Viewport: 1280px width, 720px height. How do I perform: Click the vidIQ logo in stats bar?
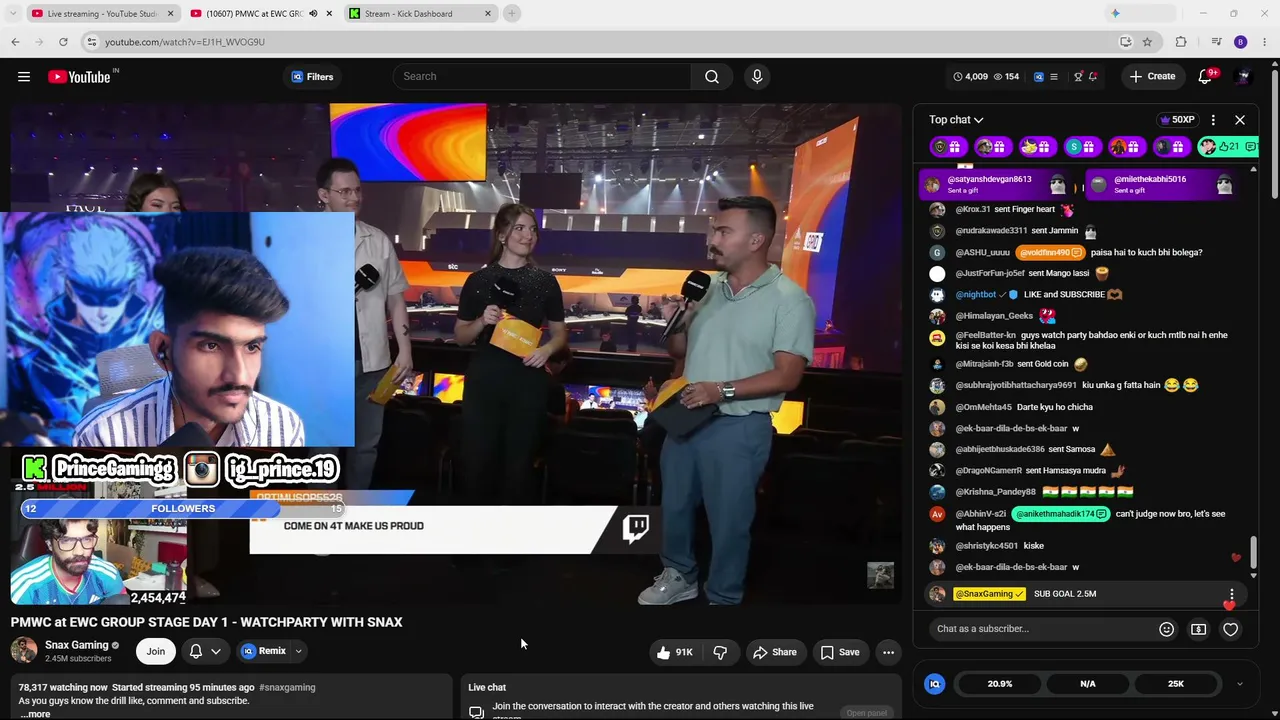(935, 684)
